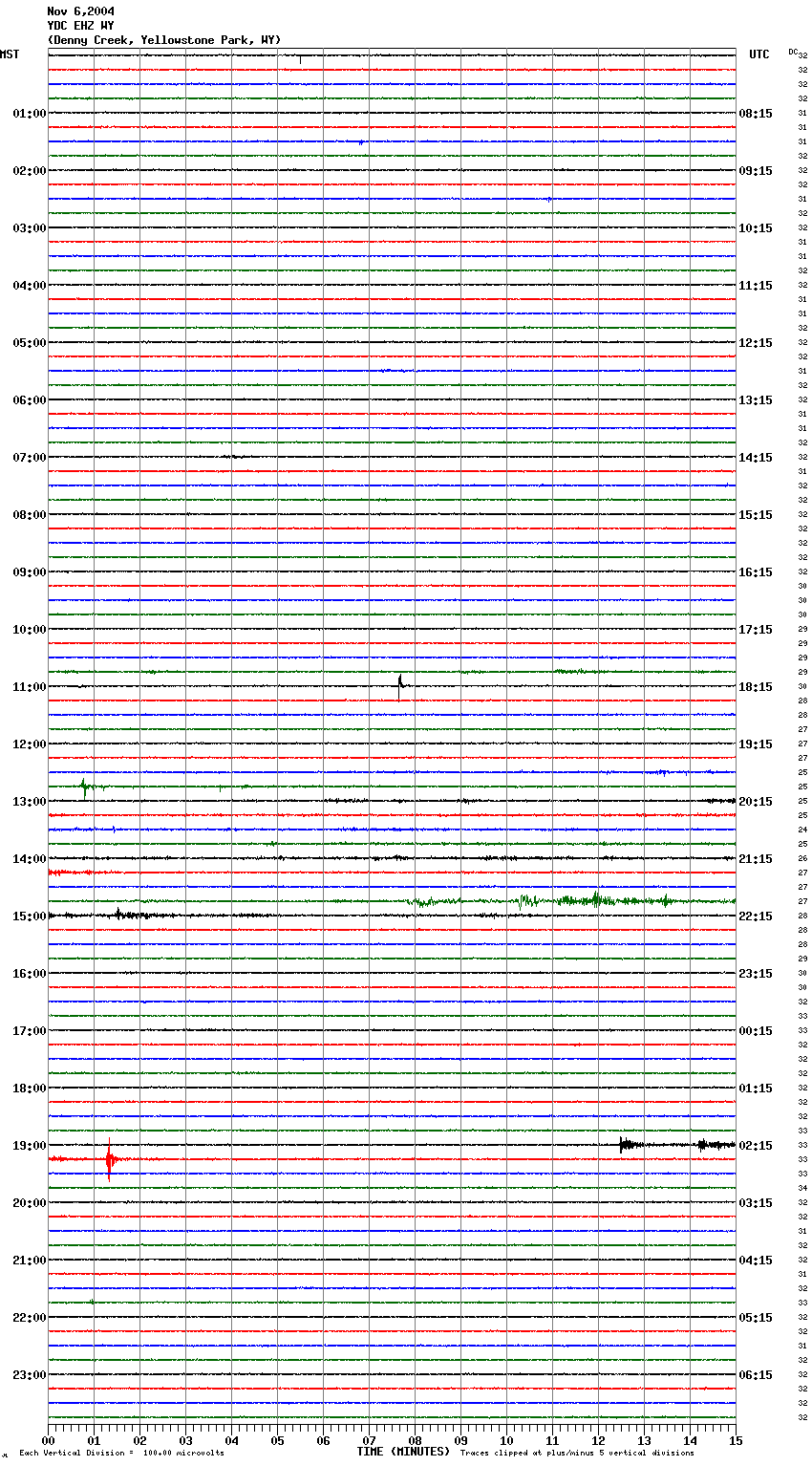Select the "00:15" UTC time label
This screenshot has width=812, height=1466.
(756, 1031)
